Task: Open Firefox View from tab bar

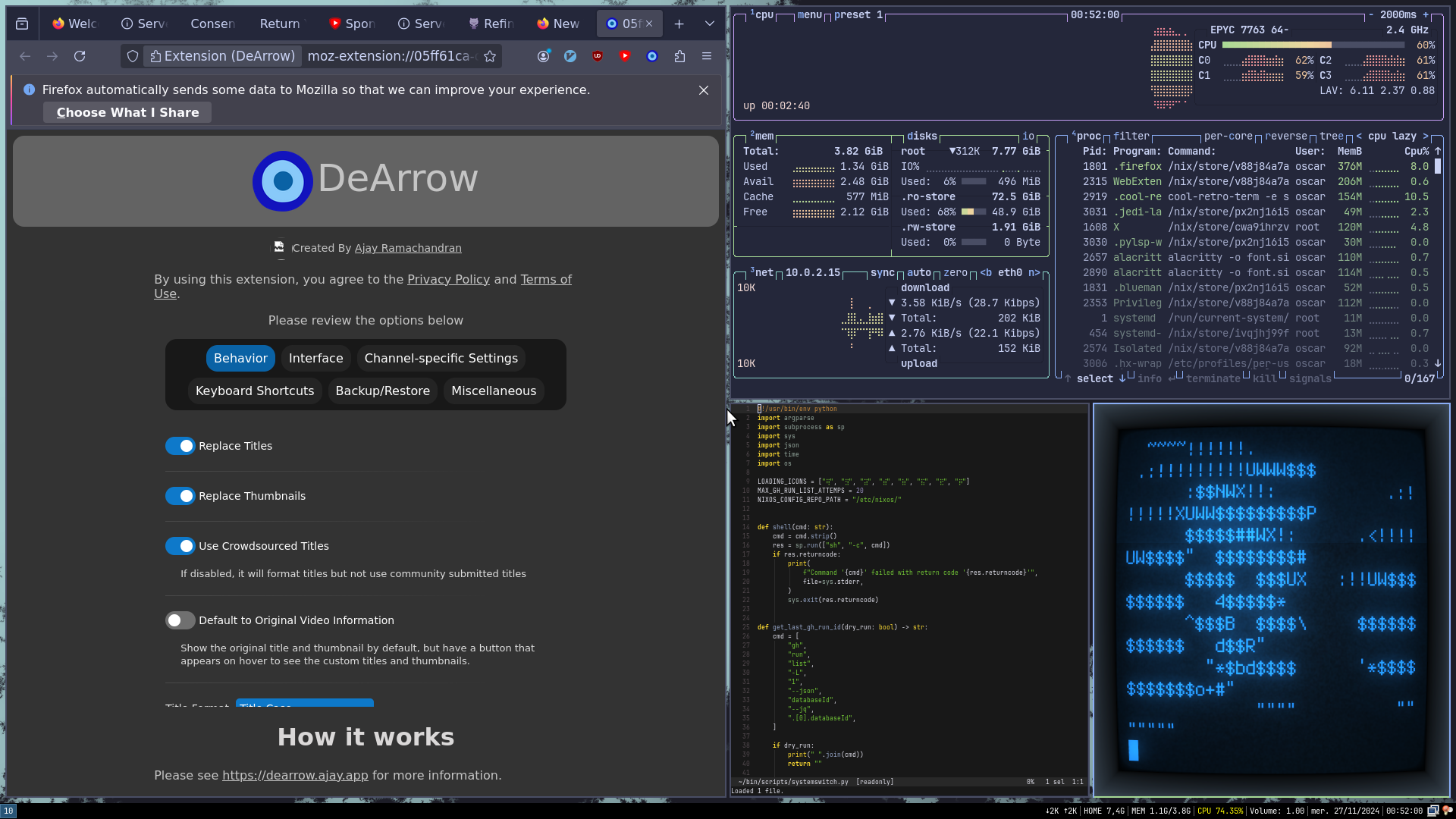Action: 22,24
